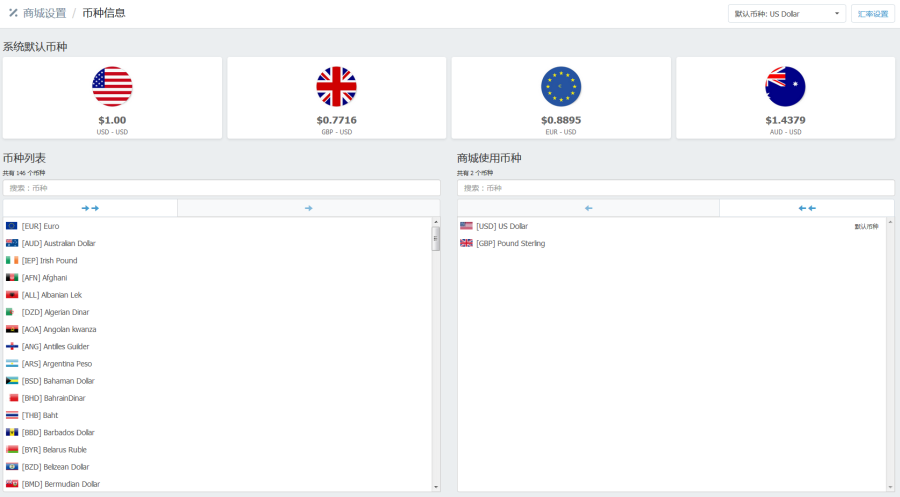Move selected currency right with single arrow

pos(308,208)
